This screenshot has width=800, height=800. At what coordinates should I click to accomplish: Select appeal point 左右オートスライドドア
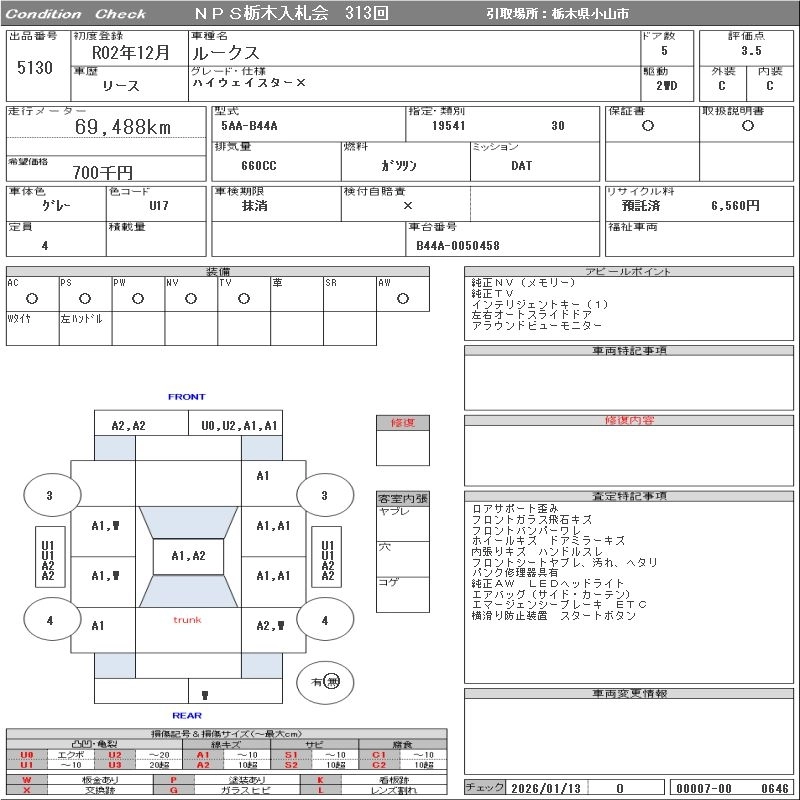coord(532,314)
